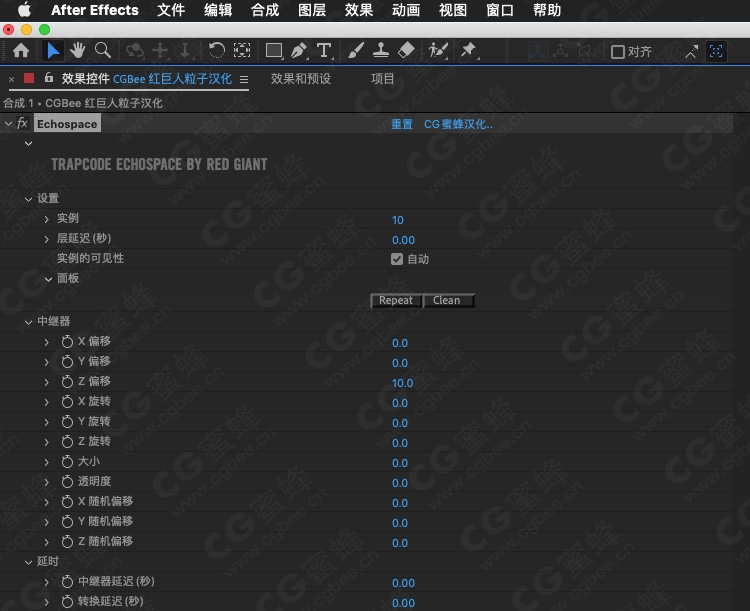This screenshot has width=750, height=611.
Task: Open the effect controls panel menu
Action: tap(244, 79)
